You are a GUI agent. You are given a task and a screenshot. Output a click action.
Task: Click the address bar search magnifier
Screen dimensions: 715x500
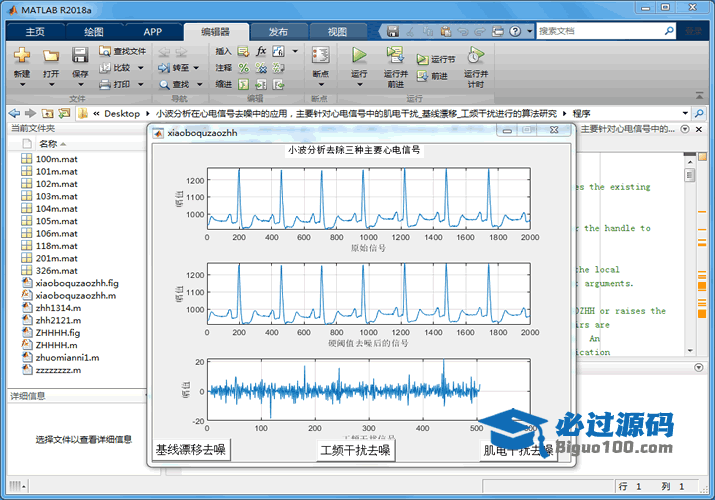click(699, 113)
